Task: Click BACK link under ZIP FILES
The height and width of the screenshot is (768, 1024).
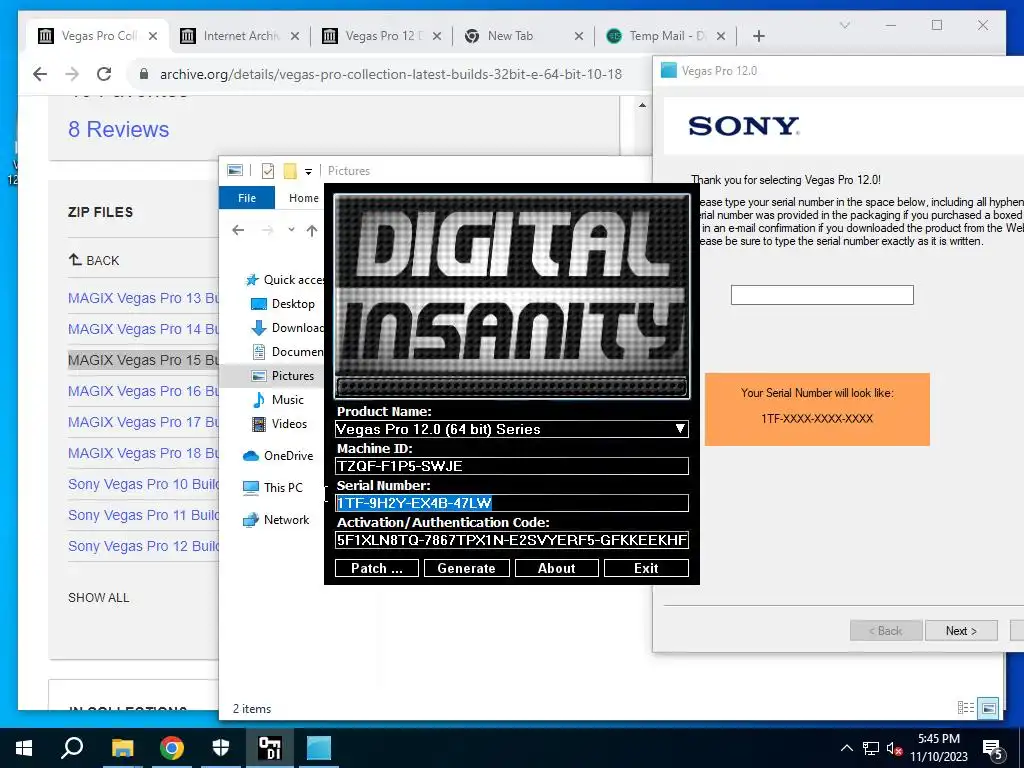Action: [94, 261]
